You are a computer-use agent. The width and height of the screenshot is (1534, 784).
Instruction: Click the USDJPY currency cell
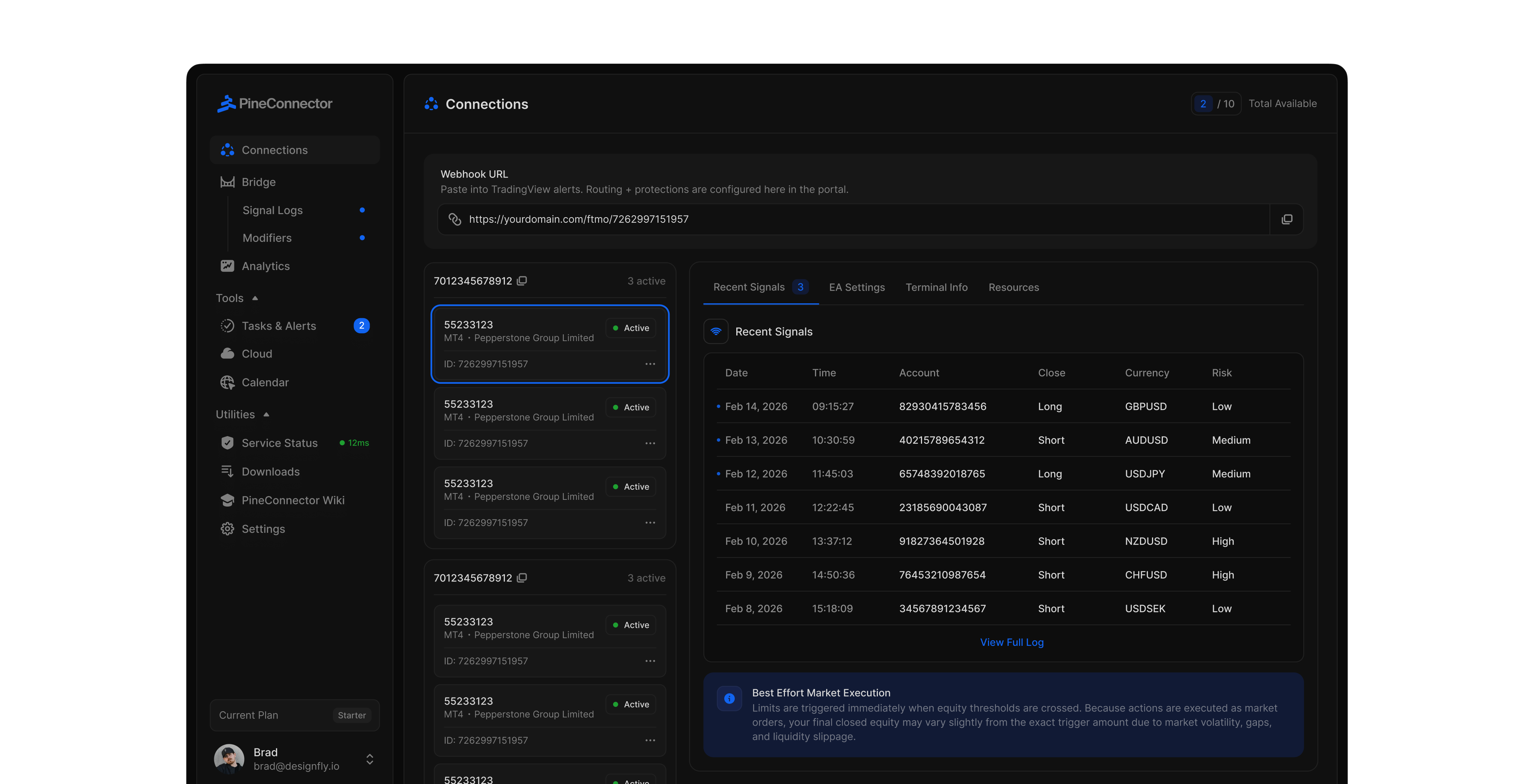click(x=1145, y=474)
